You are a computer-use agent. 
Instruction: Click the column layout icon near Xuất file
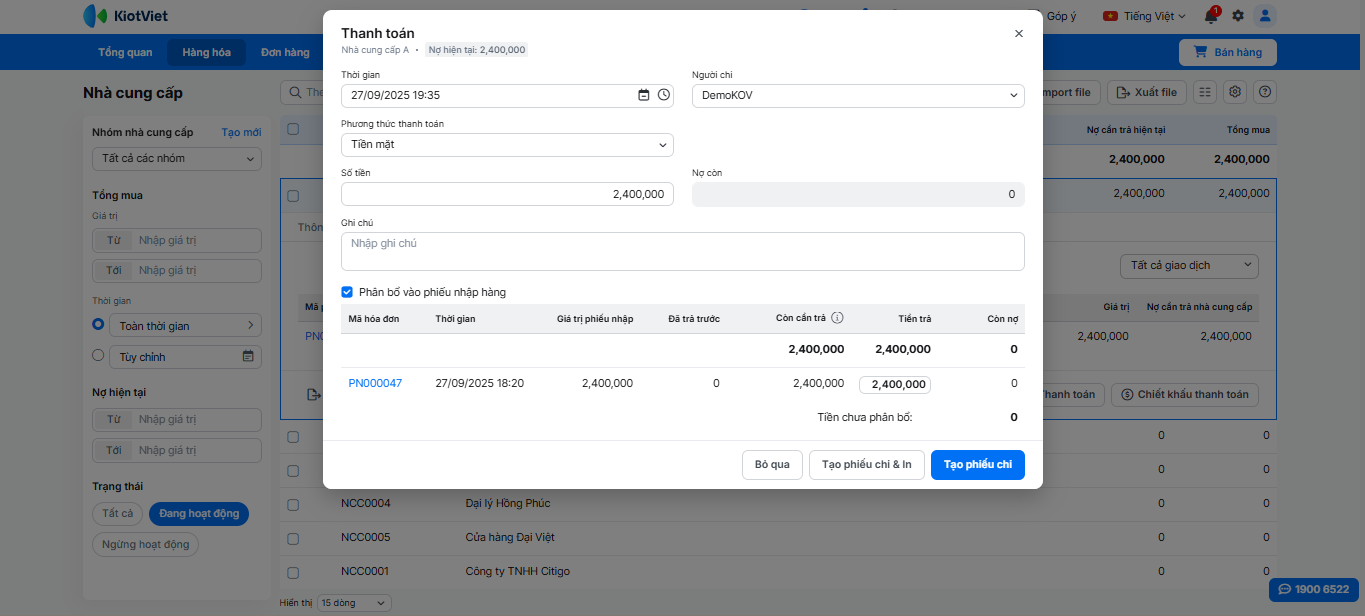click(1205, 92)
